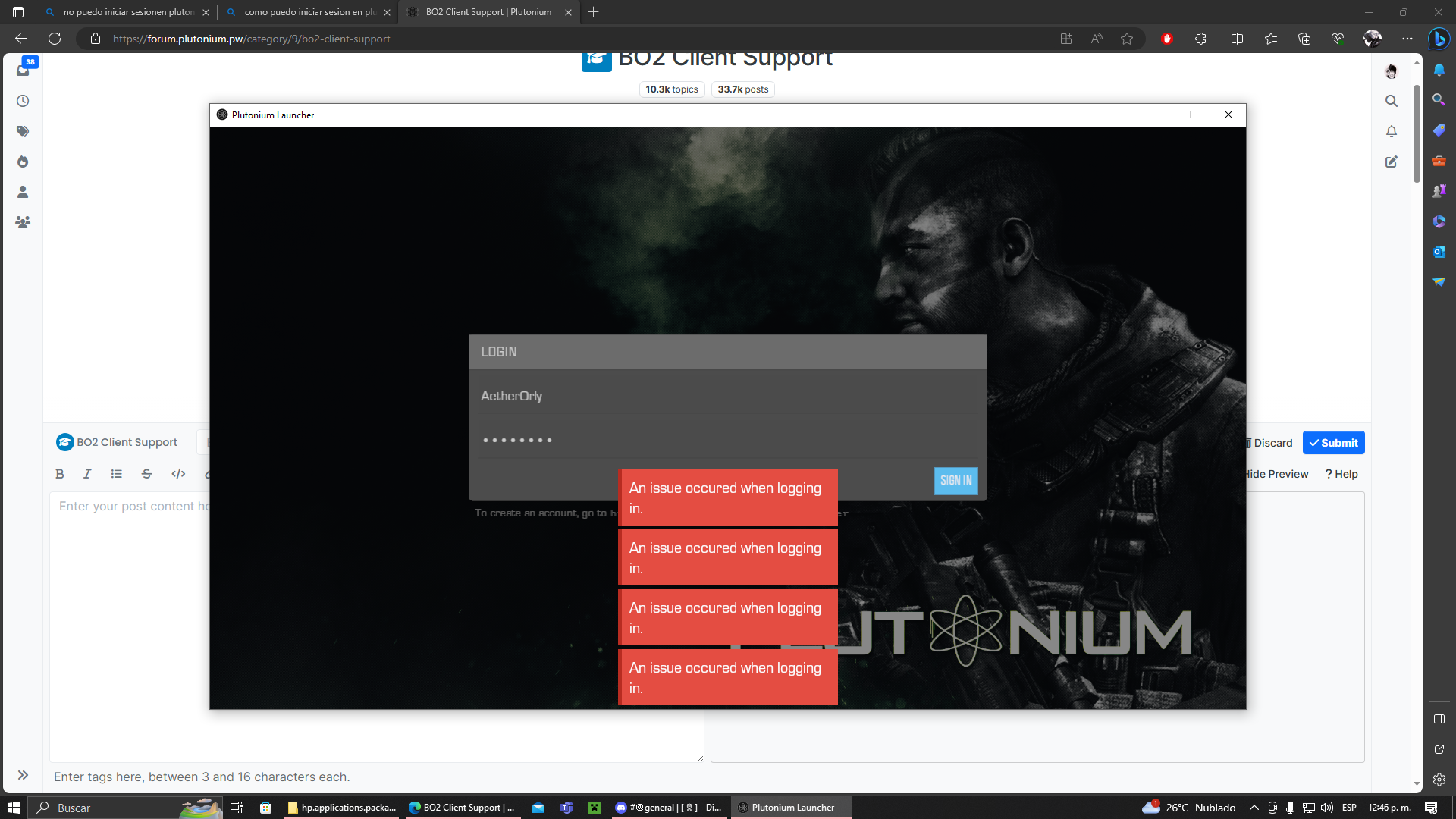Open browser extensions puzzle icon
The height and width of the screenshot is (819, 1456).
click(x=1200, y=39)
